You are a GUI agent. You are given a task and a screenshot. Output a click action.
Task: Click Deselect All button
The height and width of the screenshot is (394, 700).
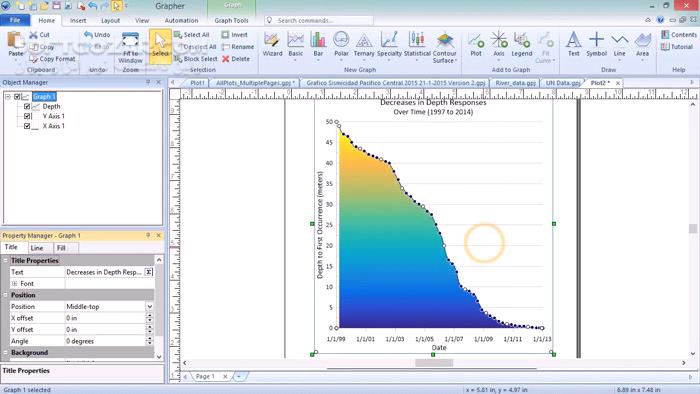point(196,46)
